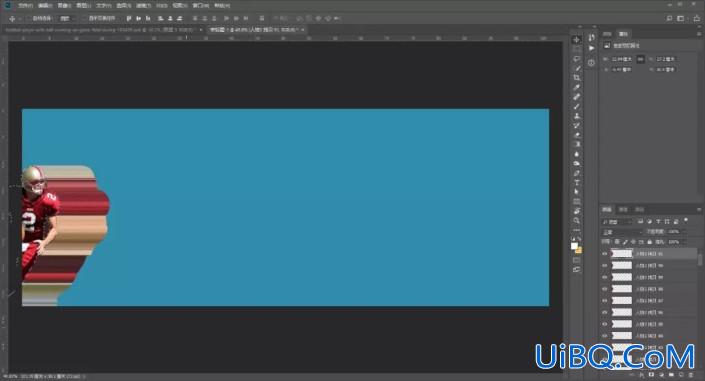Change screen mode from toolbox bottom
Screen dimensions: 705x381
click(x=576, y=269)
